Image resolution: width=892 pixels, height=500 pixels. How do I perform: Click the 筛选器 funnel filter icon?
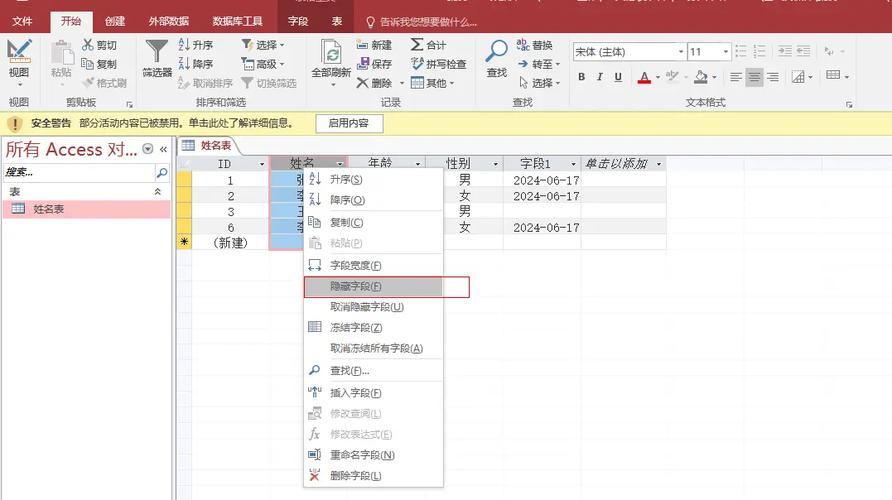coord(157,53)
